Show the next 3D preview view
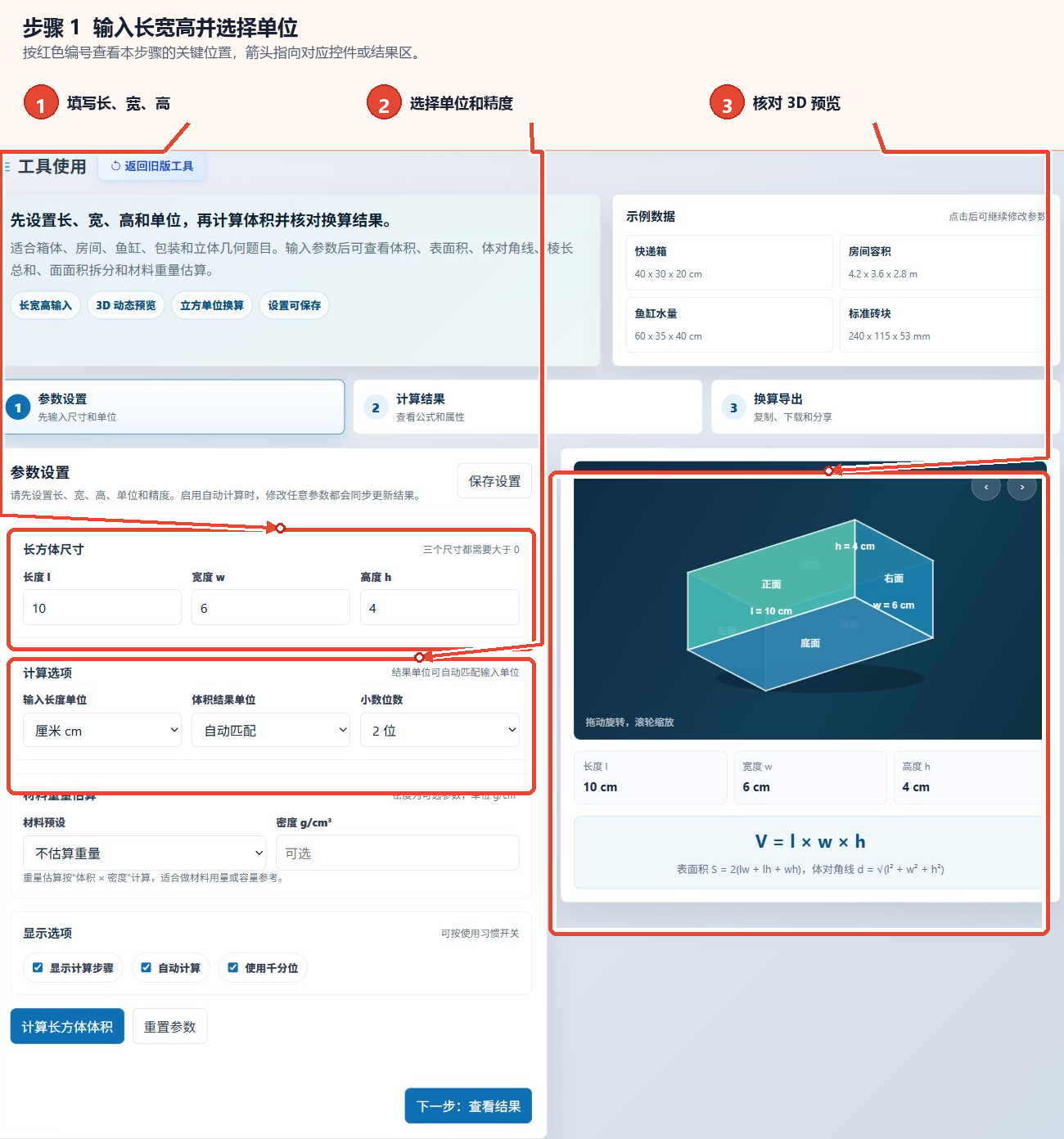Image resolution: width=1064 pixels, height=1139 pixels. pos(1022,488)
